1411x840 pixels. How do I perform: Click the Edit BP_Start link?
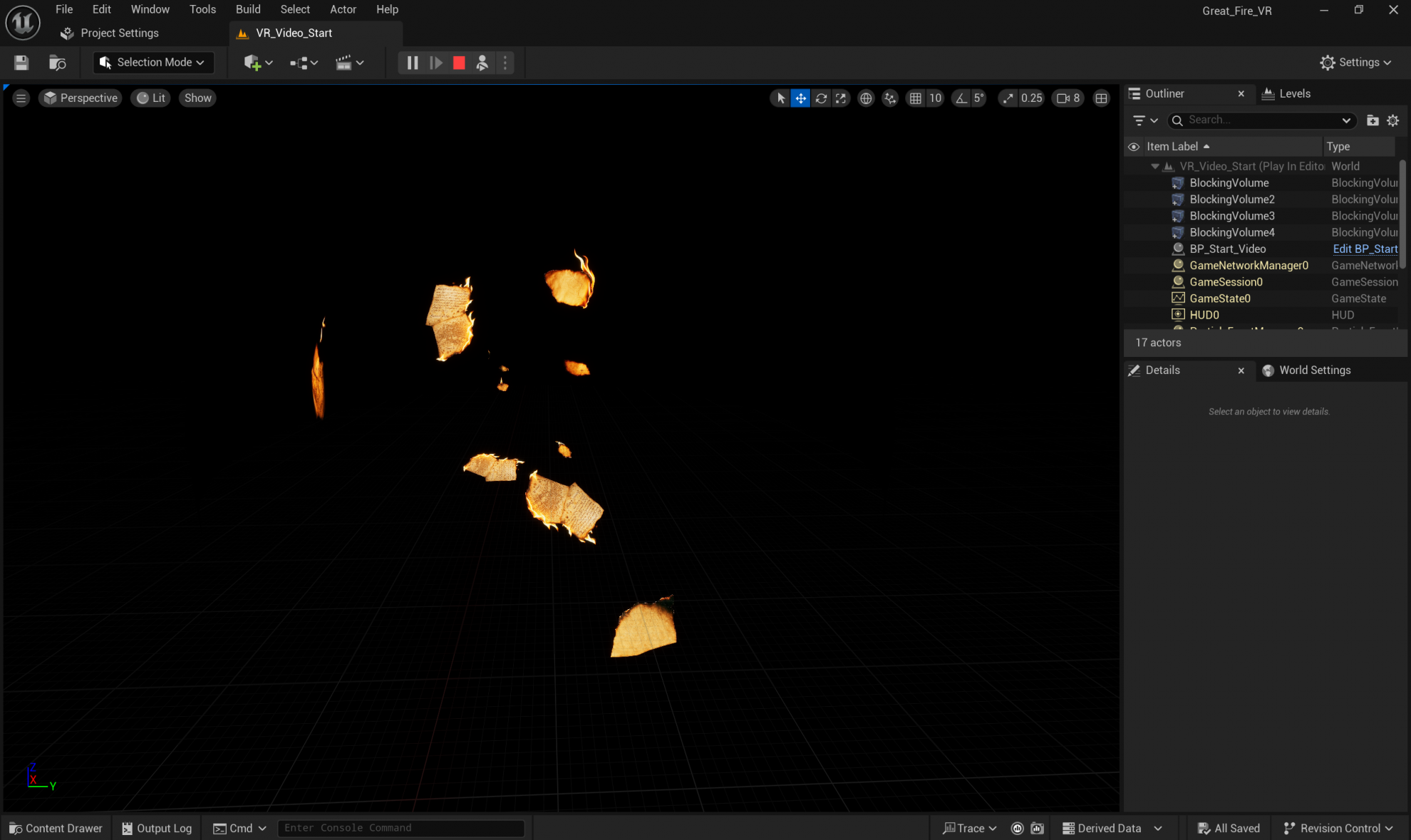pos(1365,249)
